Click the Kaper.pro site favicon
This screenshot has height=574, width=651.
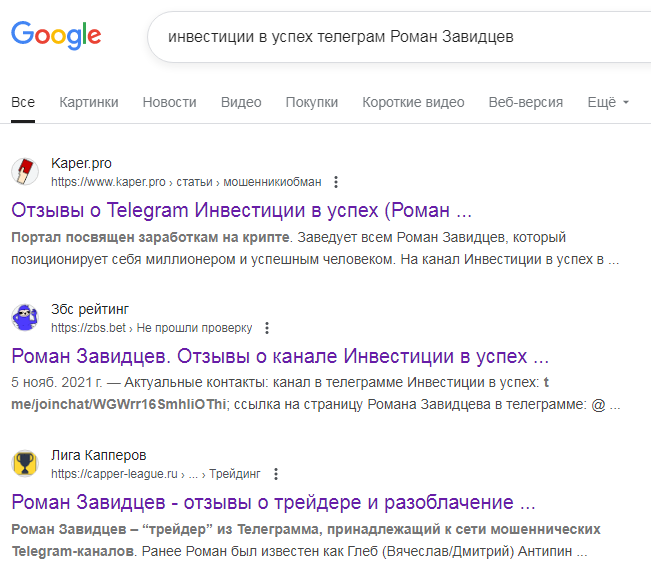click(x=25, y=171)
